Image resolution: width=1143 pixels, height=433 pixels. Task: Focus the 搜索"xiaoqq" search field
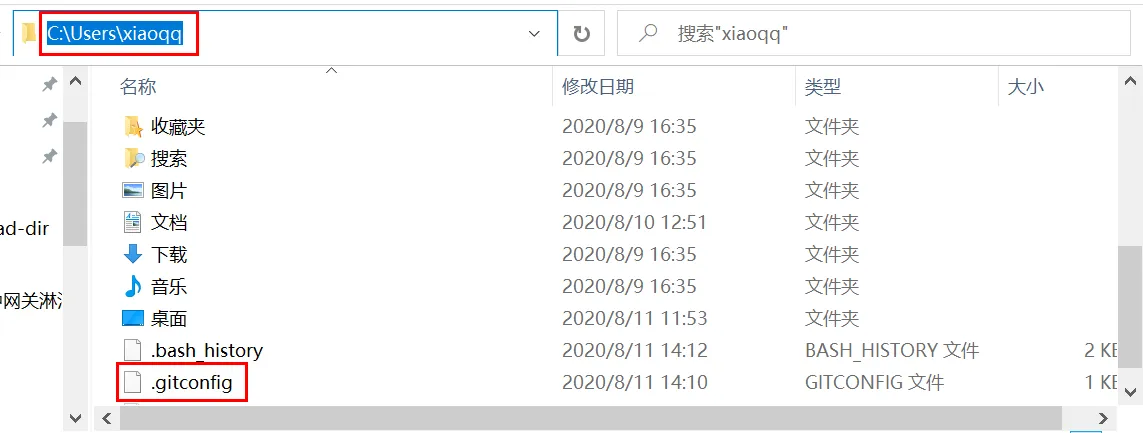coord(877,34)
